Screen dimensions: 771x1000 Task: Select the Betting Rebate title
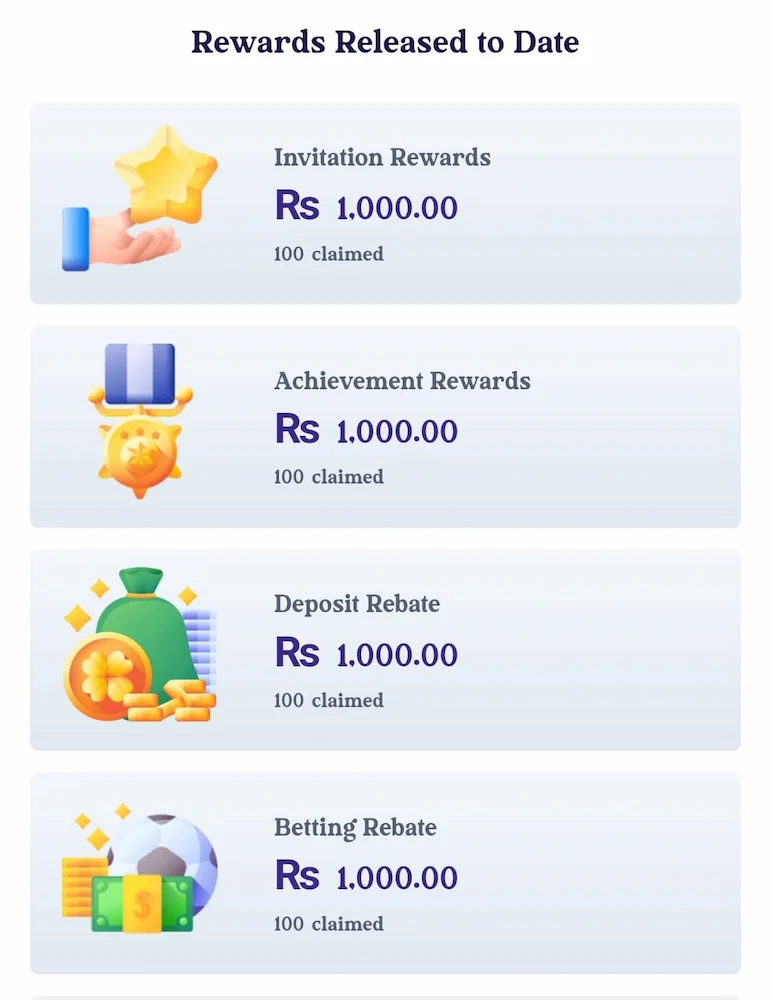pyautogui.click(x=355, y=828)
